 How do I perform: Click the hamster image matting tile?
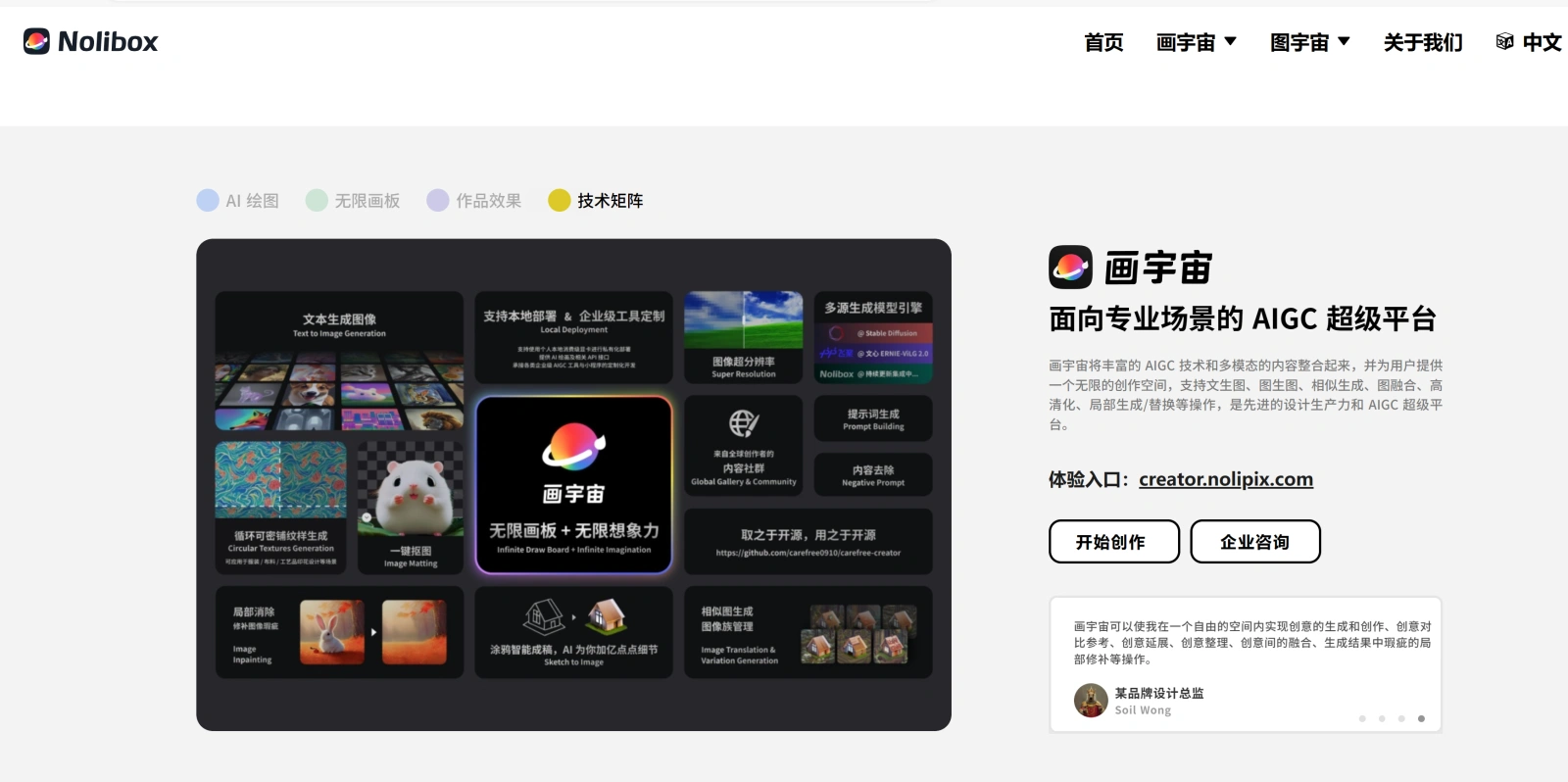pos(411,504)
